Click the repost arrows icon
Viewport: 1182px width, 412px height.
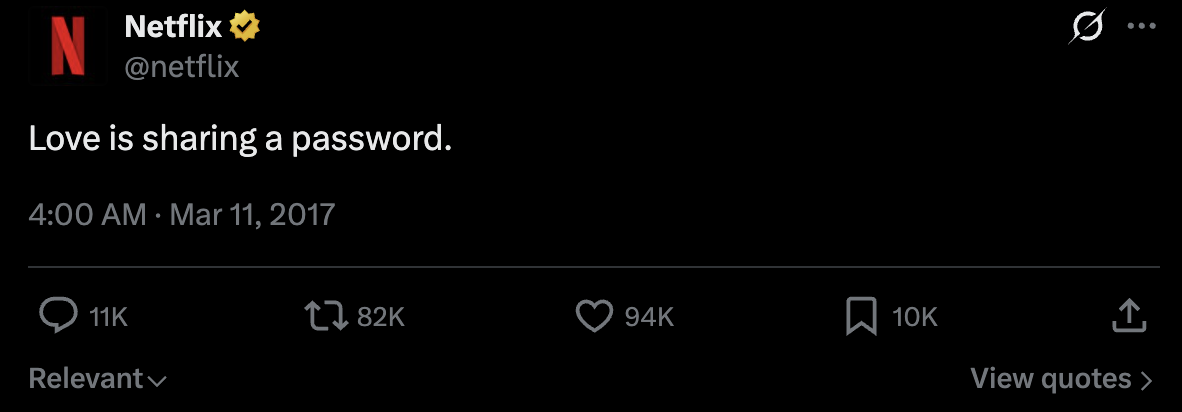[326, 316]
